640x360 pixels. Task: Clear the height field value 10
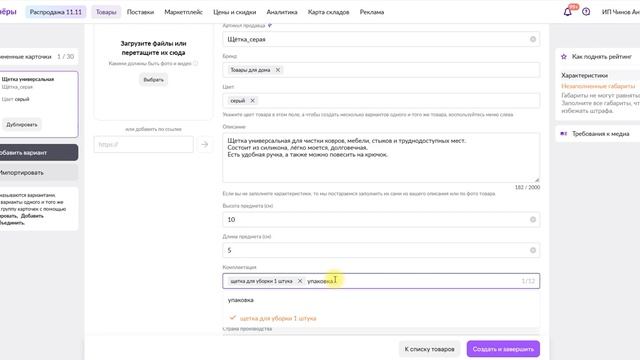pos(533,220)
